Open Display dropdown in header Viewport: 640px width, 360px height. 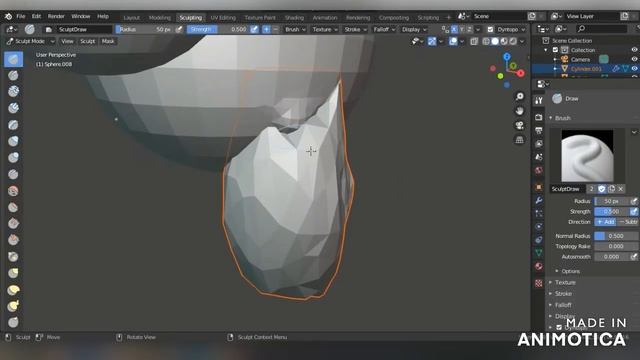414,29
